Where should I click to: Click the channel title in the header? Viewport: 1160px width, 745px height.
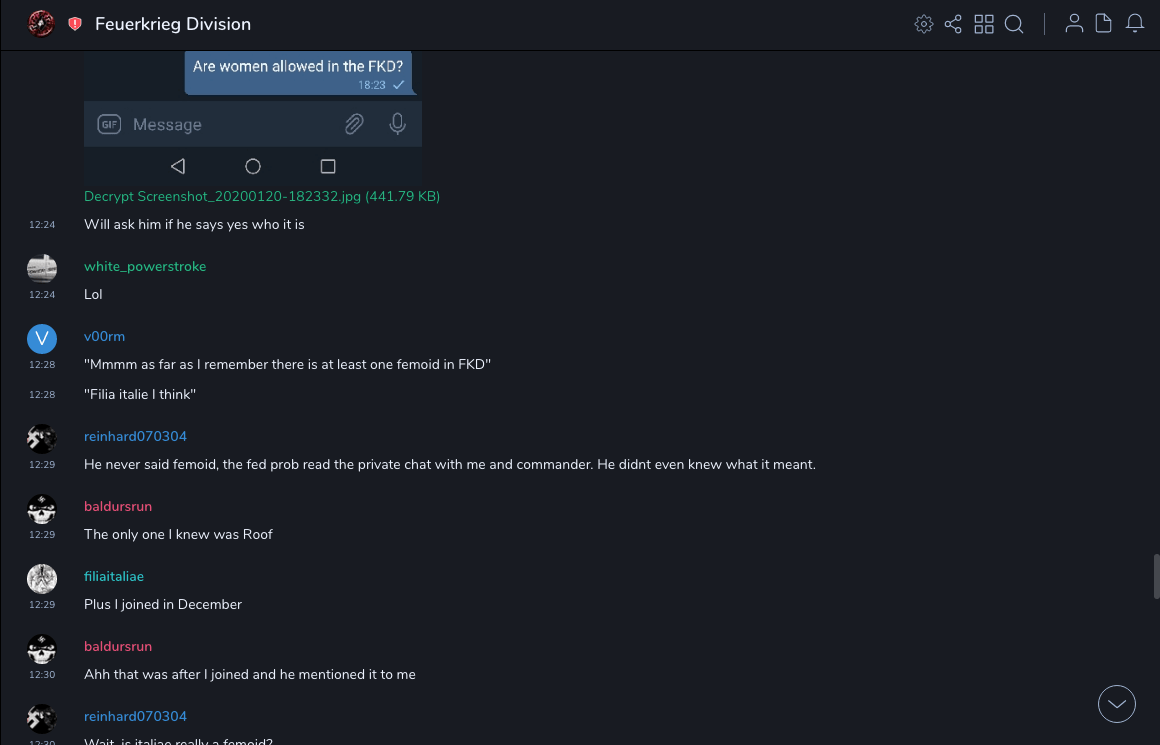[173, 24]
